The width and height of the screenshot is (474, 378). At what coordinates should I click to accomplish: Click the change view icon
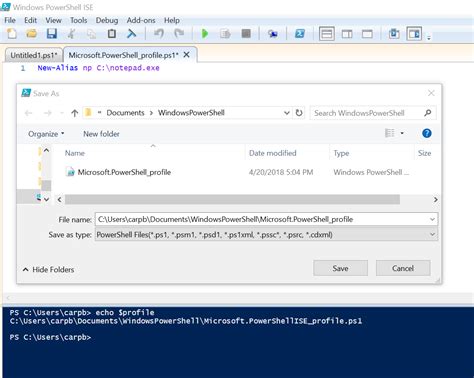tap(390, 133)
